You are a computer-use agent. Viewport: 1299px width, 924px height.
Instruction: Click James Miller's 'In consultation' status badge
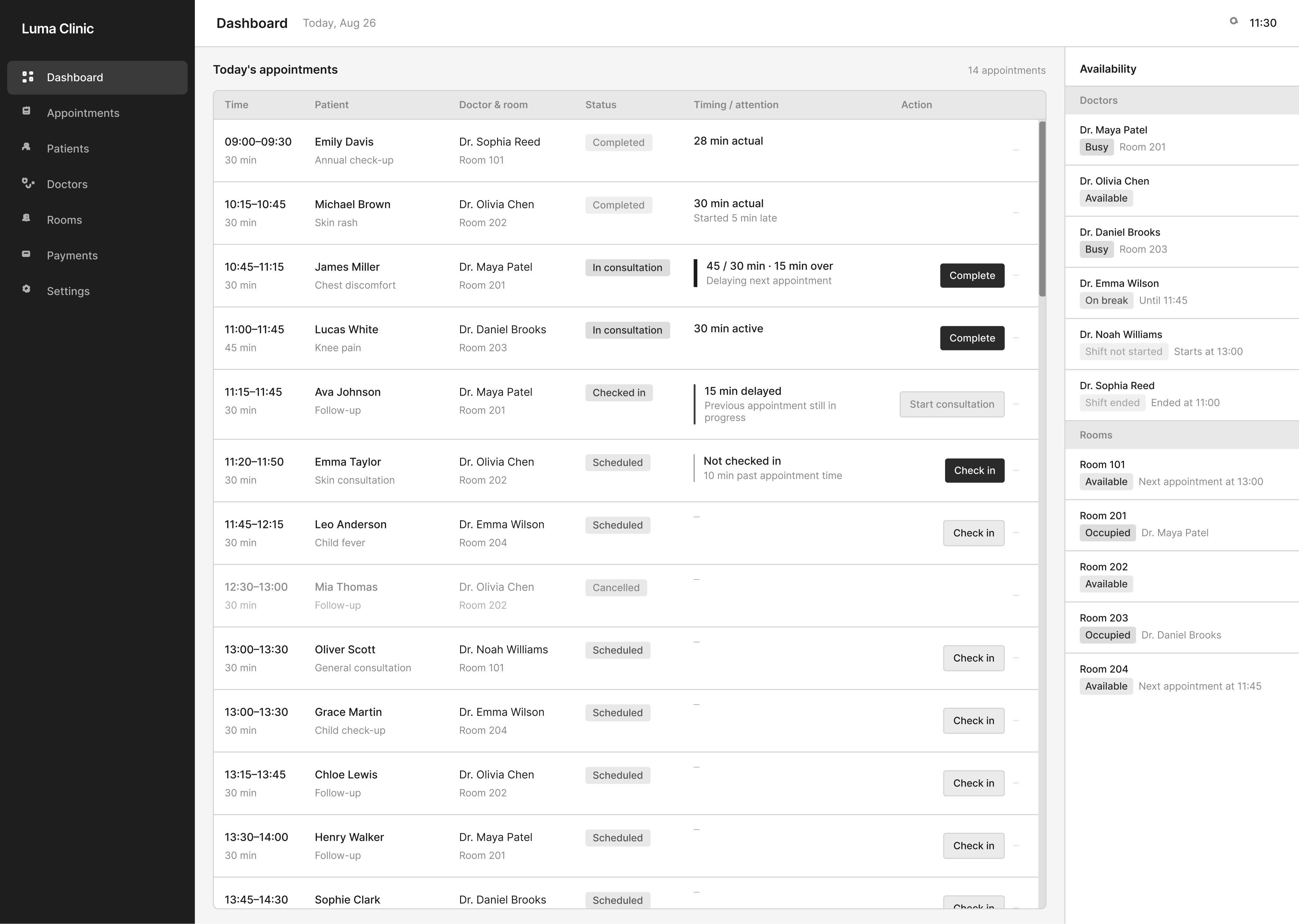tap(627, 268)
